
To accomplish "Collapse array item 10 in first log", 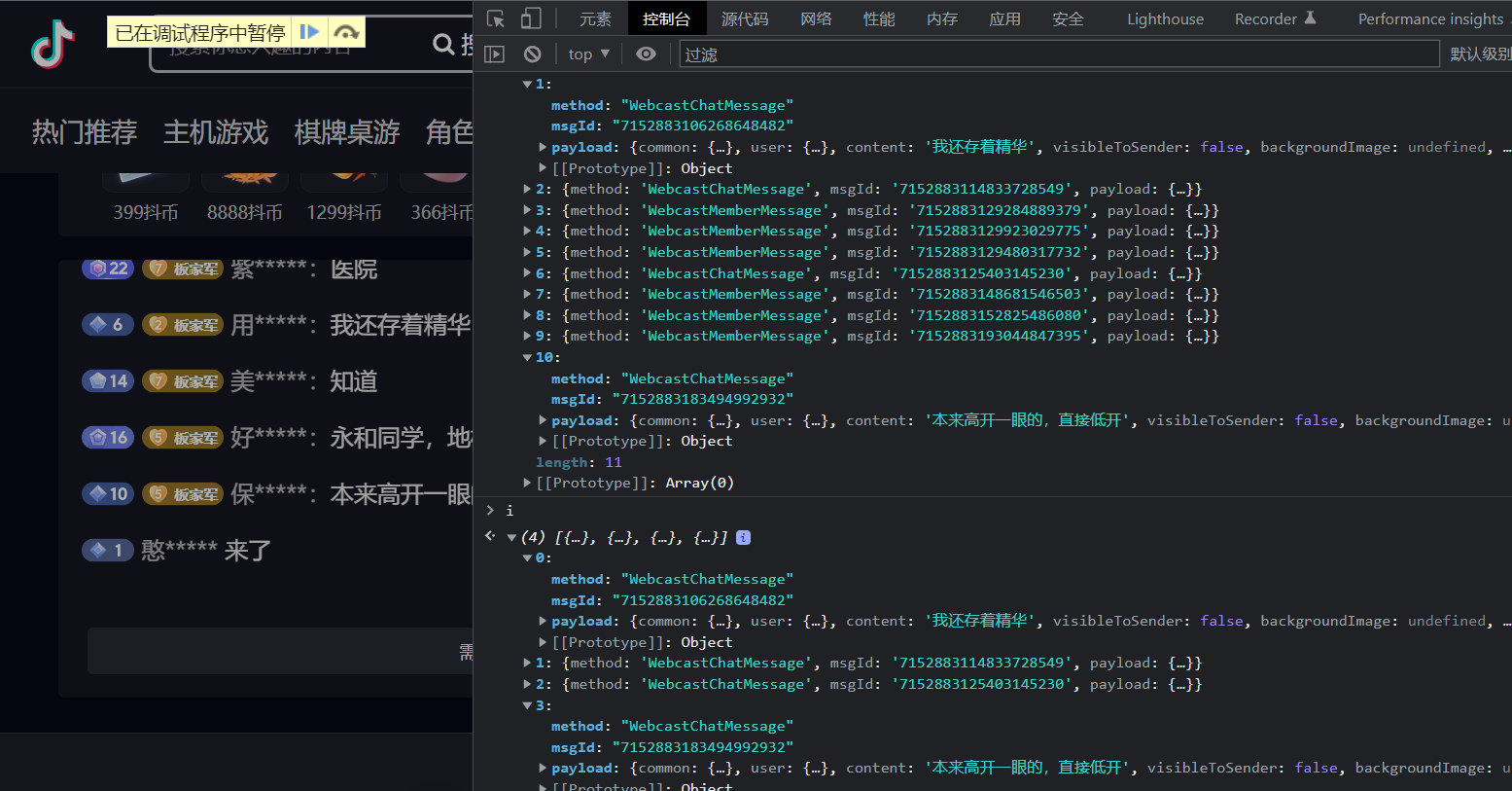I will coord(527,358).
